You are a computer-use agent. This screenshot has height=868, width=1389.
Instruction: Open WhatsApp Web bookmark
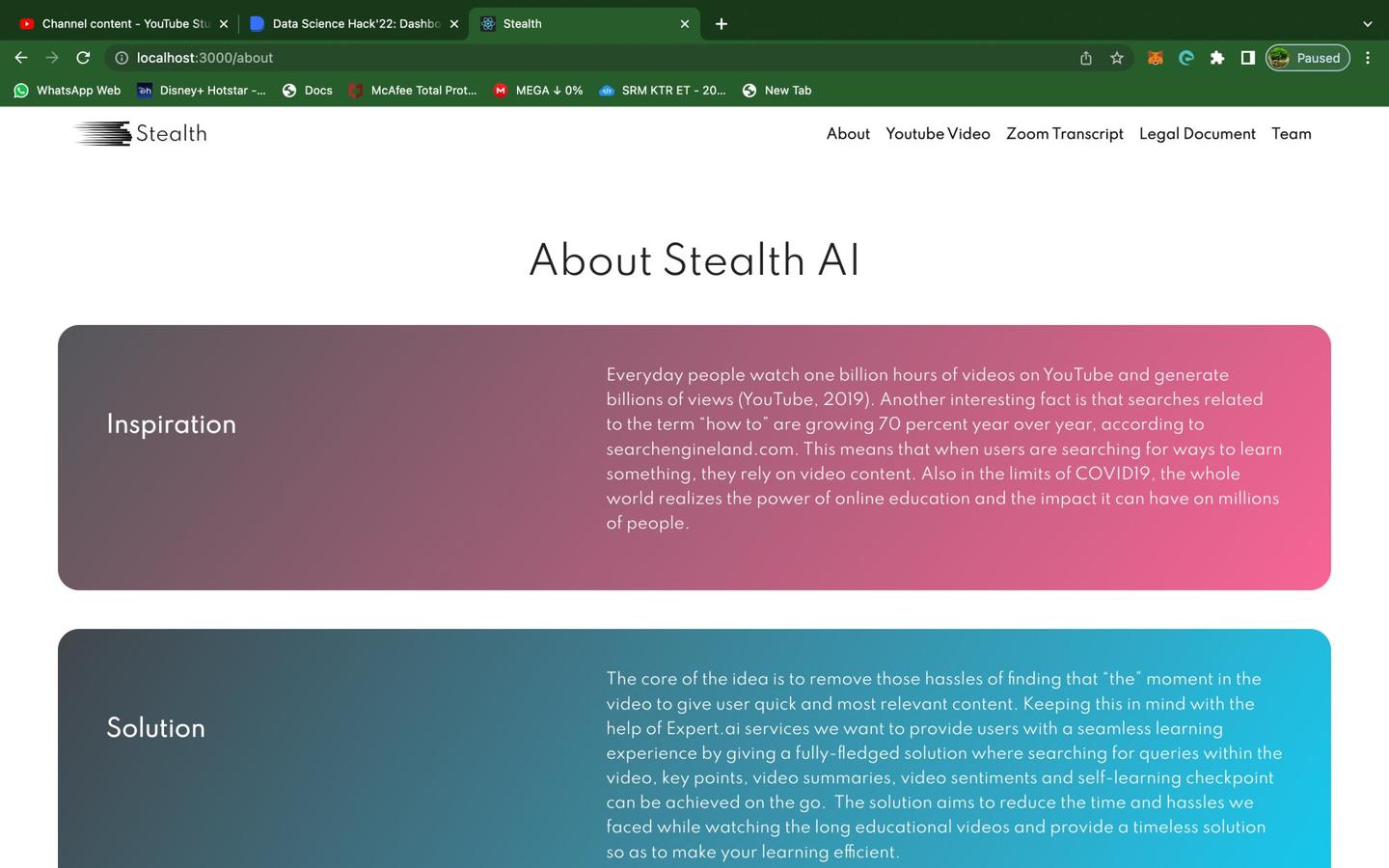[67, 90]
